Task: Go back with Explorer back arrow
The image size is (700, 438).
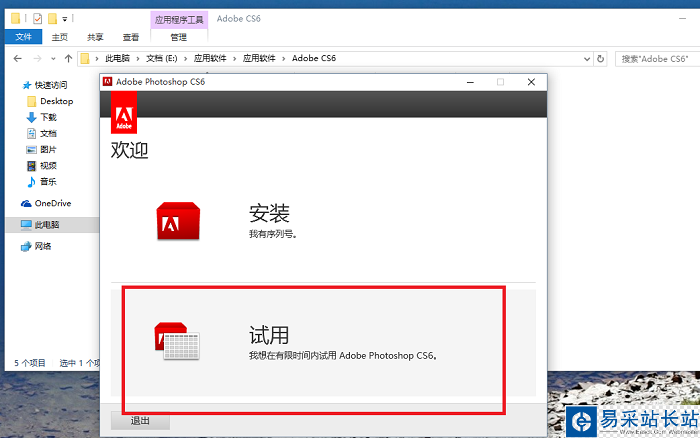Action: (x=17, y=58)
